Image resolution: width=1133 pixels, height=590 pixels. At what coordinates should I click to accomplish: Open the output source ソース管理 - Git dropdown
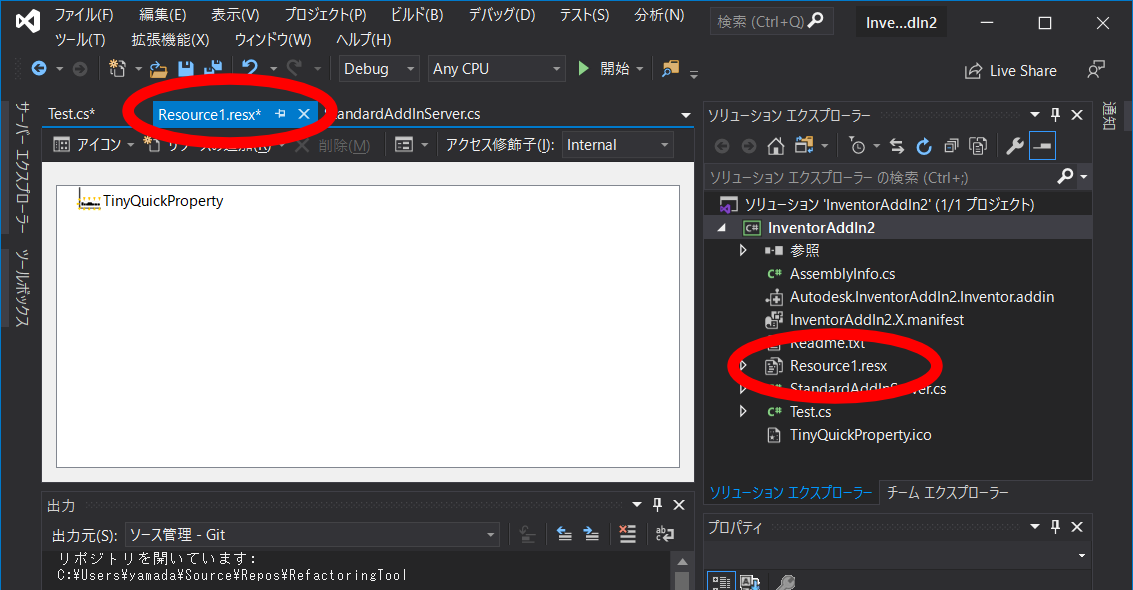(x=312, y=534)
